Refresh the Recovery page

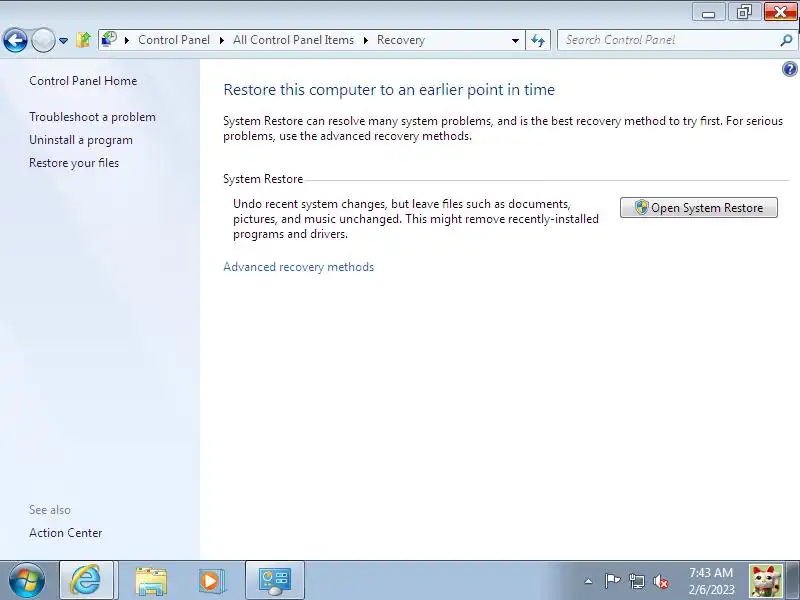click(x=538, y=40)
